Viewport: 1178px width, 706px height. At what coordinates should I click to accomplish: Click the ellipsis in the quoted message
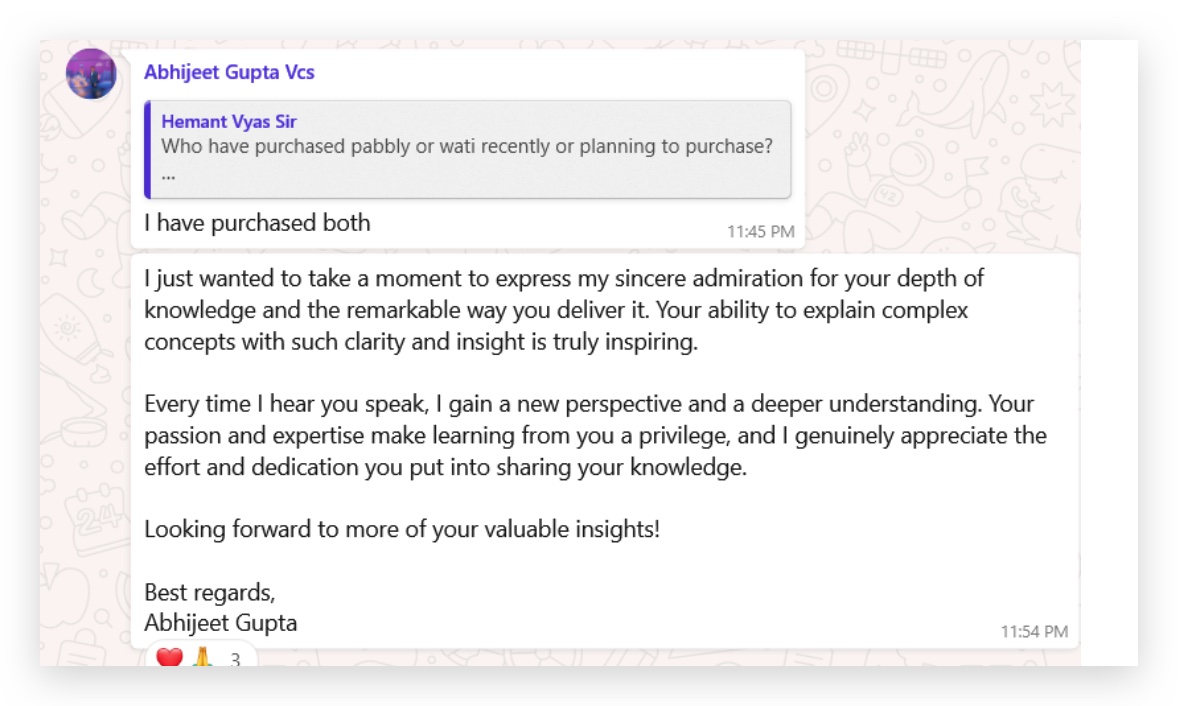click(168, 172)
